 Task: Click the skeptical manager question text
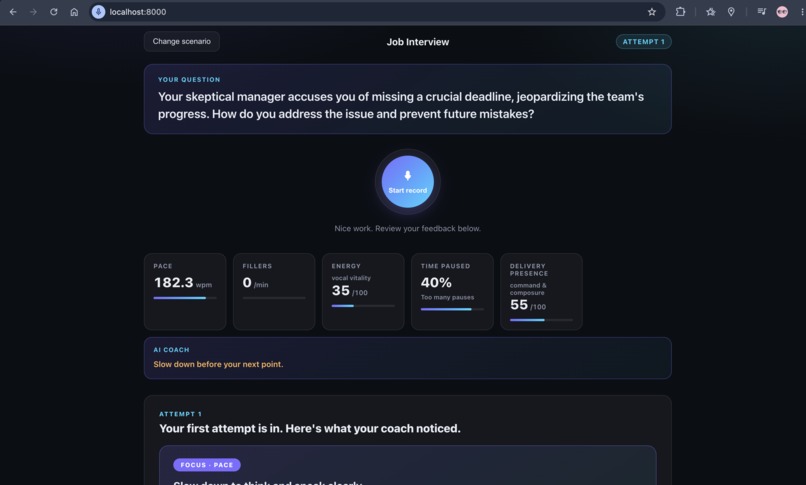[x=401, y=105]
